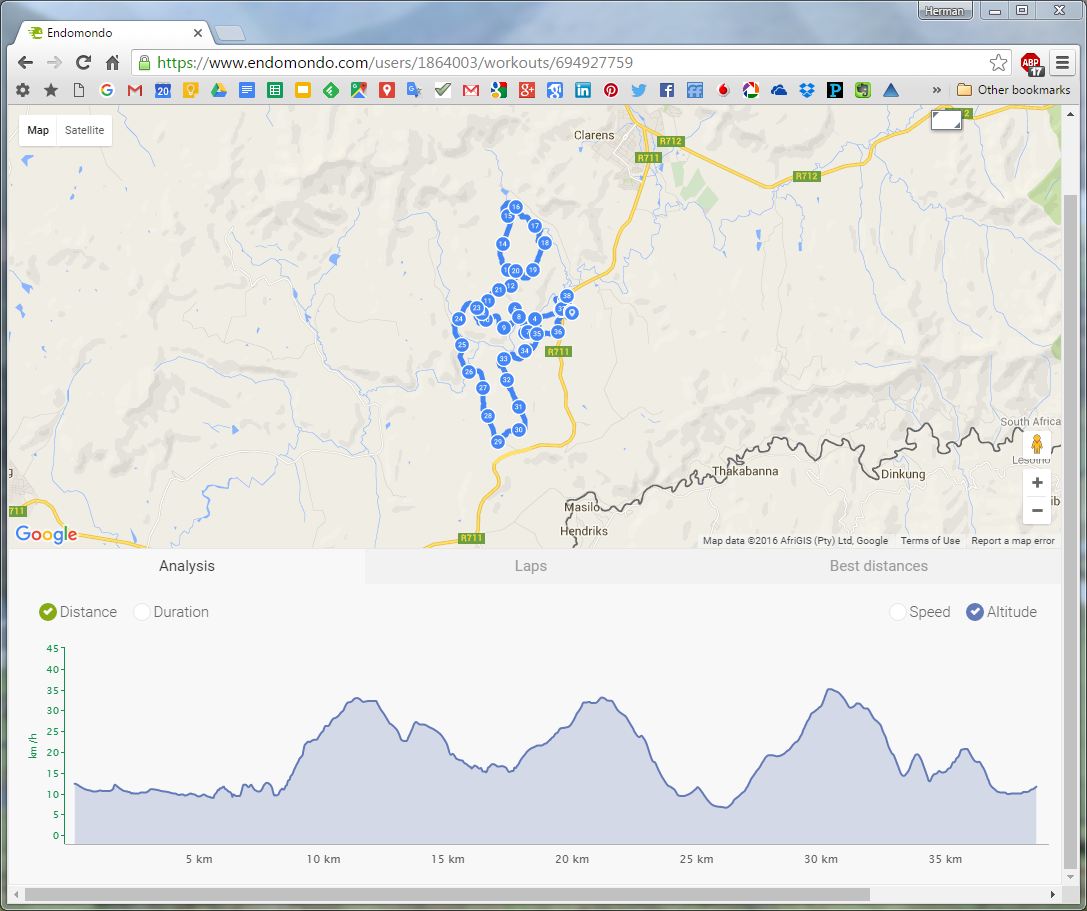Image resolution: width=1087 pixels, height=911 pixels.
Task: Open the settings gear bookmark
Action: tap(23, 90)
